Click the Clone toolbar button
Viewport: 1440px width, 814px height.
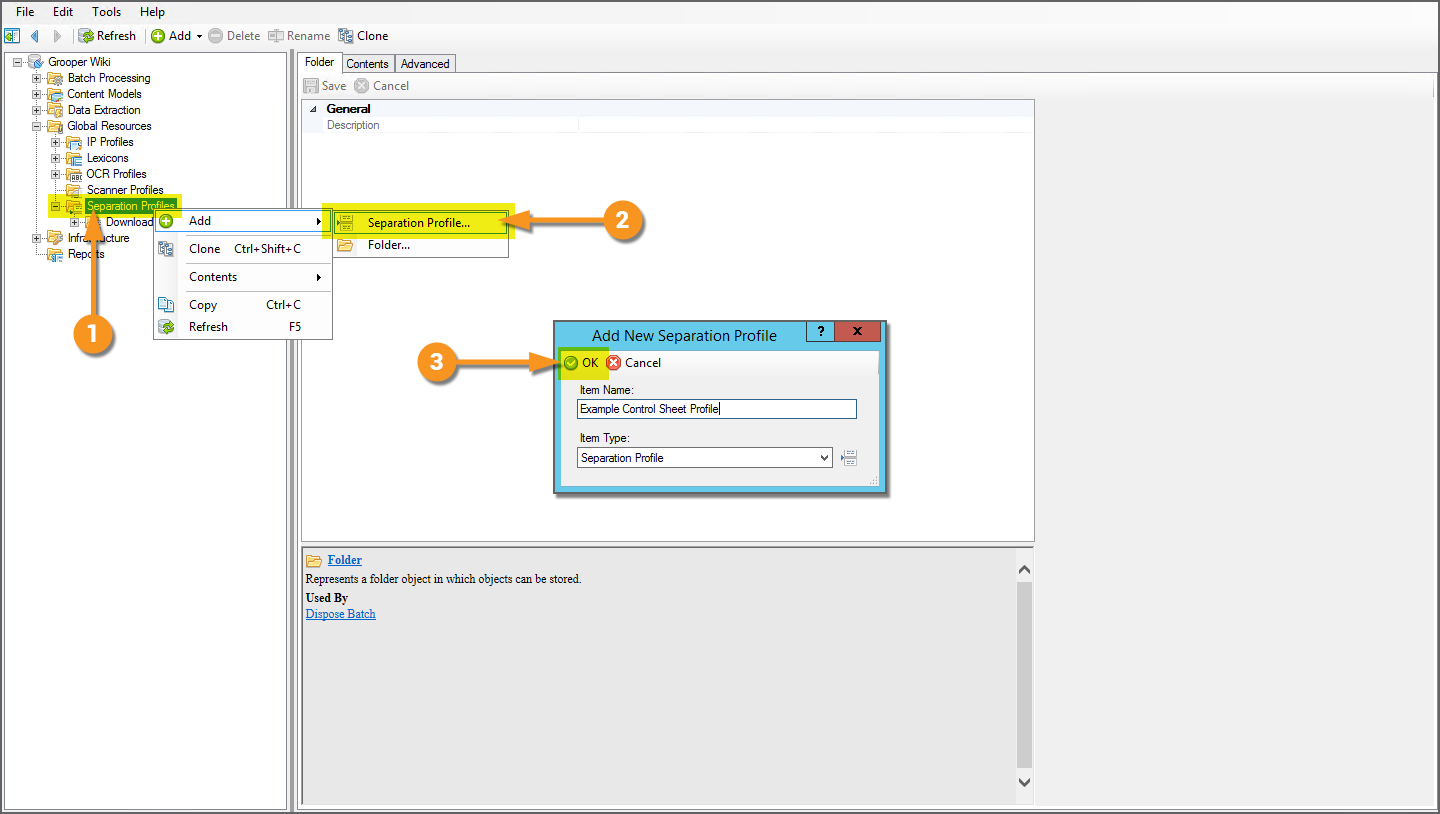pos(364,36)
